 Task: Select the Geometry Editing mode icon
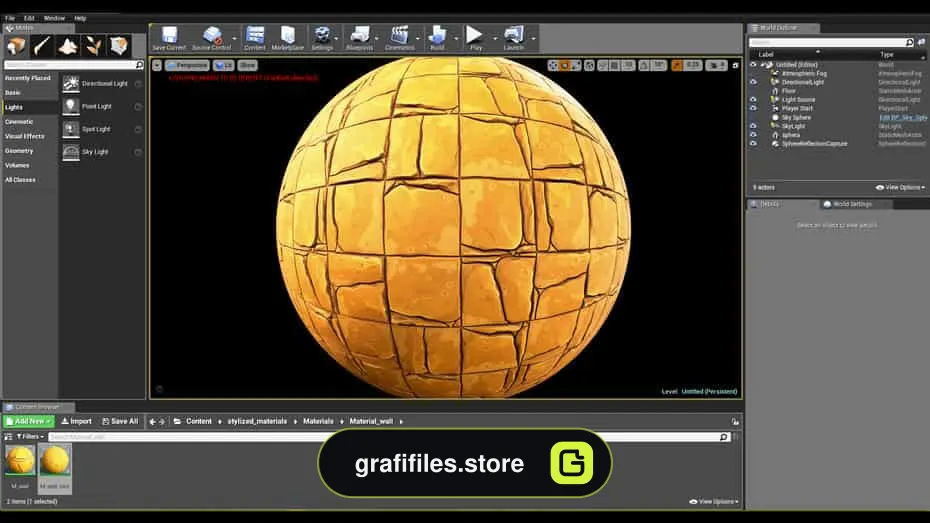click(x=119, y=46)
